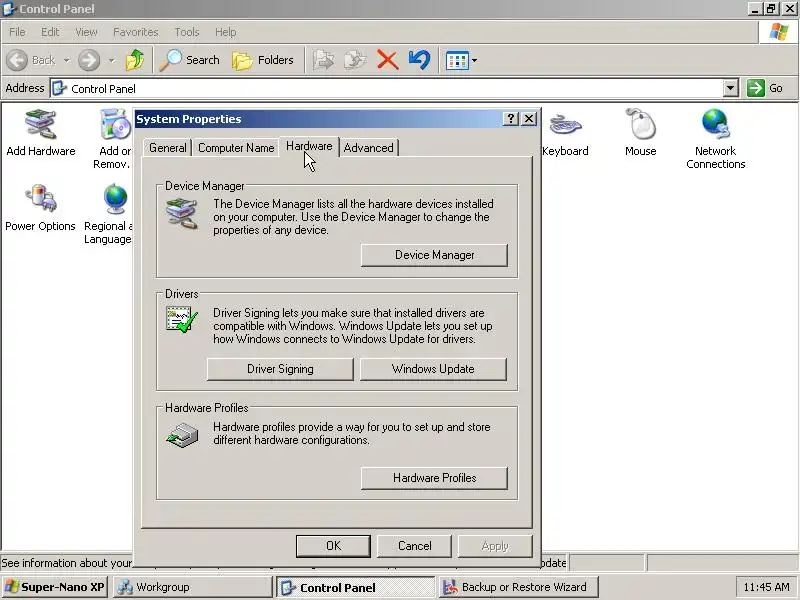The width and height of the screenshot is (800, 600).
Task: Switch to the General tab
Action: pyautogui.click(x=168, y=148)
